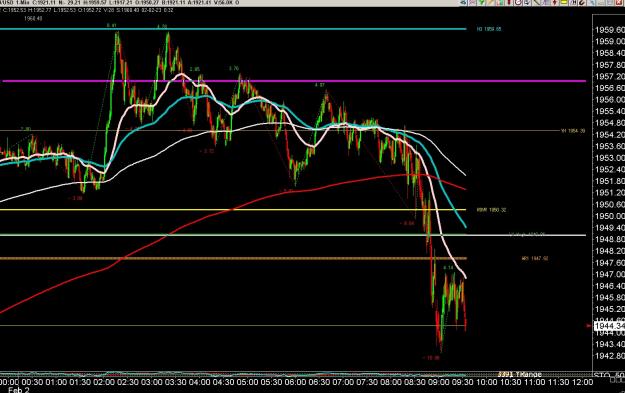Click the red X toolbar icon

620,2
